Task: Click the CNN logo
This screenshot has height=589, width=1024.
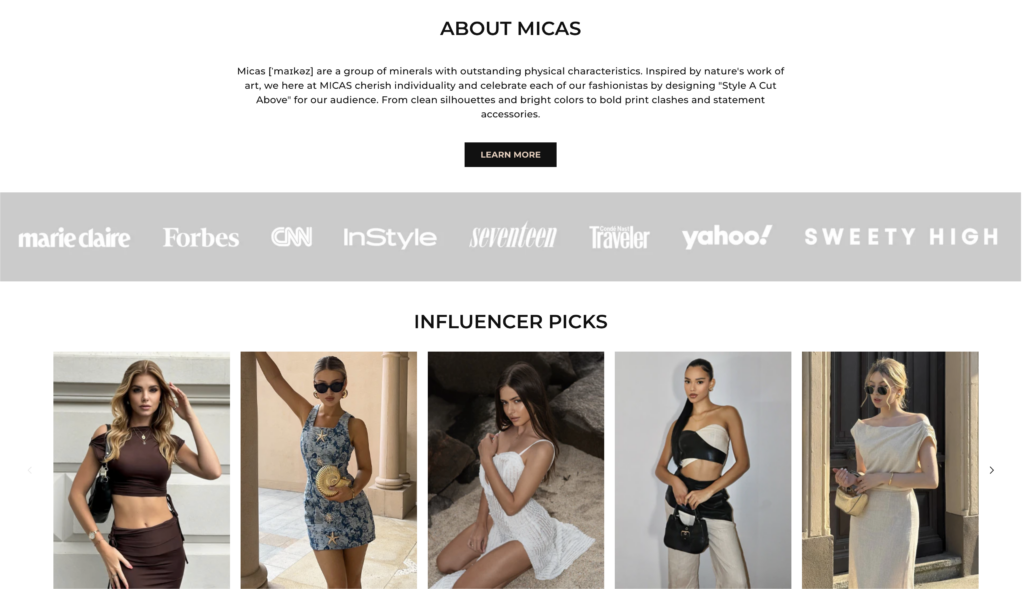Action: coord(291,236)
